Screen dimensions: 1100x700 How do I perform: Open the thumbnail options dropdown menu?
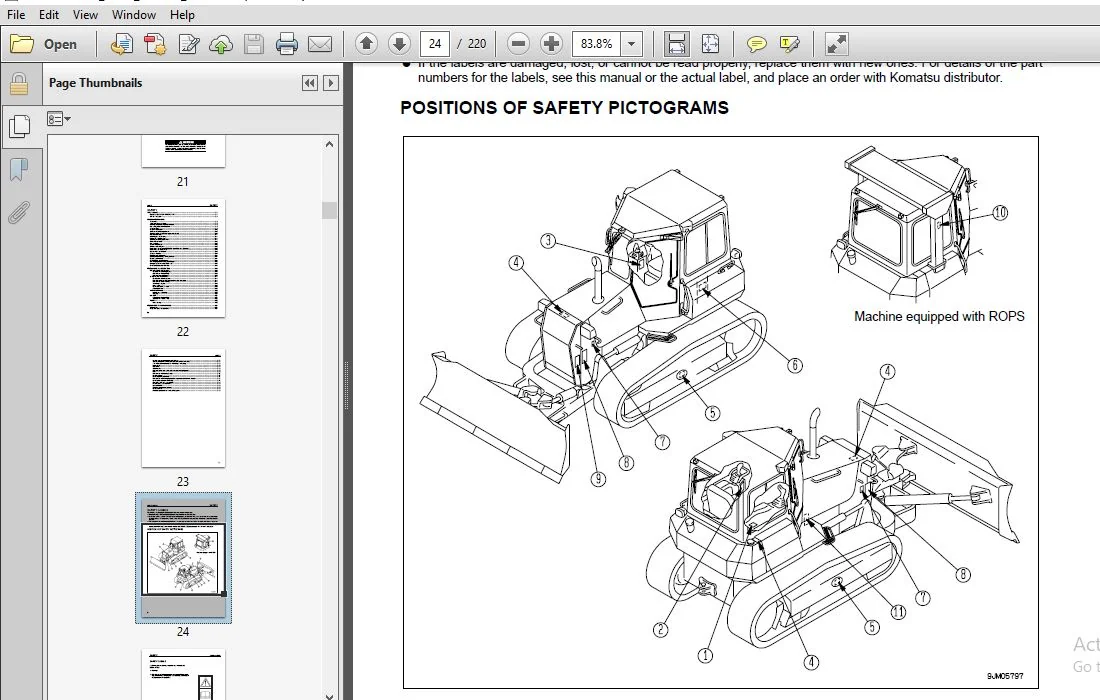tap(59, 119)
